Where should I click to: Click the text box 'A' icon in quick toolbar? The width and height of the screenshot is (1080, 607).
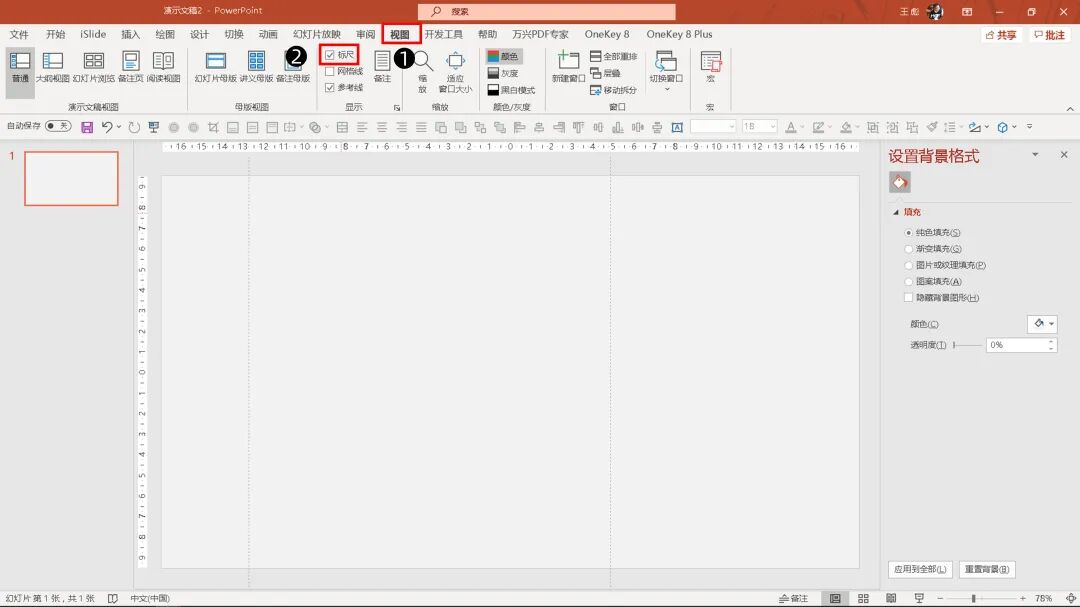point(677,127)
